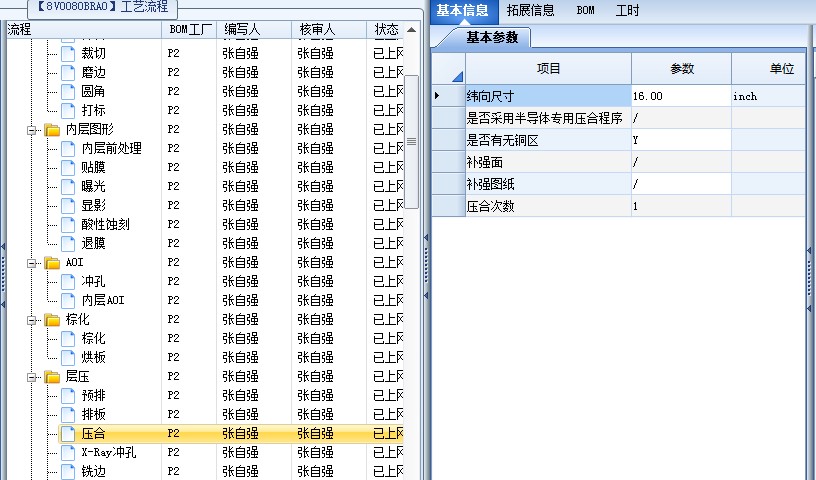Screen dimensions: 816x480
Task: Click the 单位 column header
Action: pyautogui.click(x=769, y=69)
